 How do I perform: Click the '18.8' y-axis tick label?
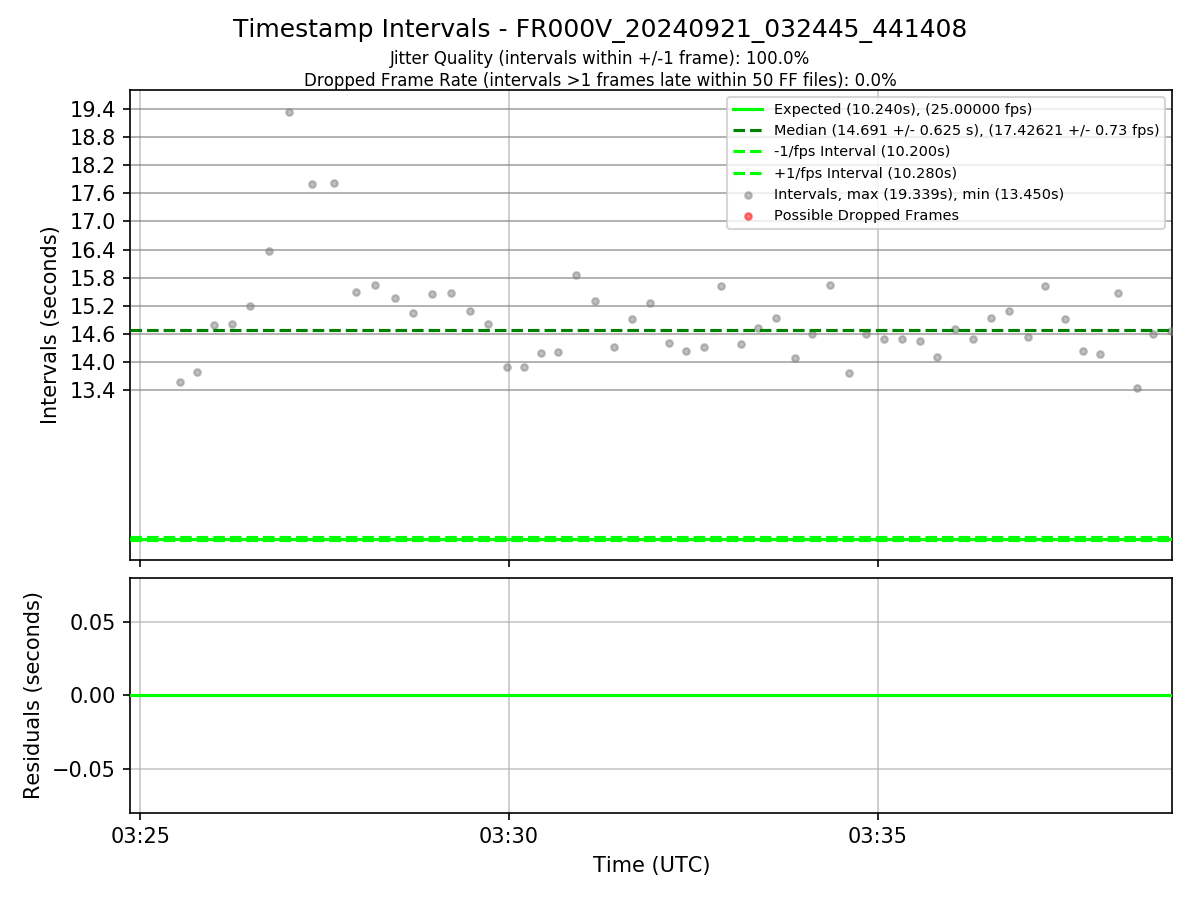pyautogui.click(x=92, y=138)
